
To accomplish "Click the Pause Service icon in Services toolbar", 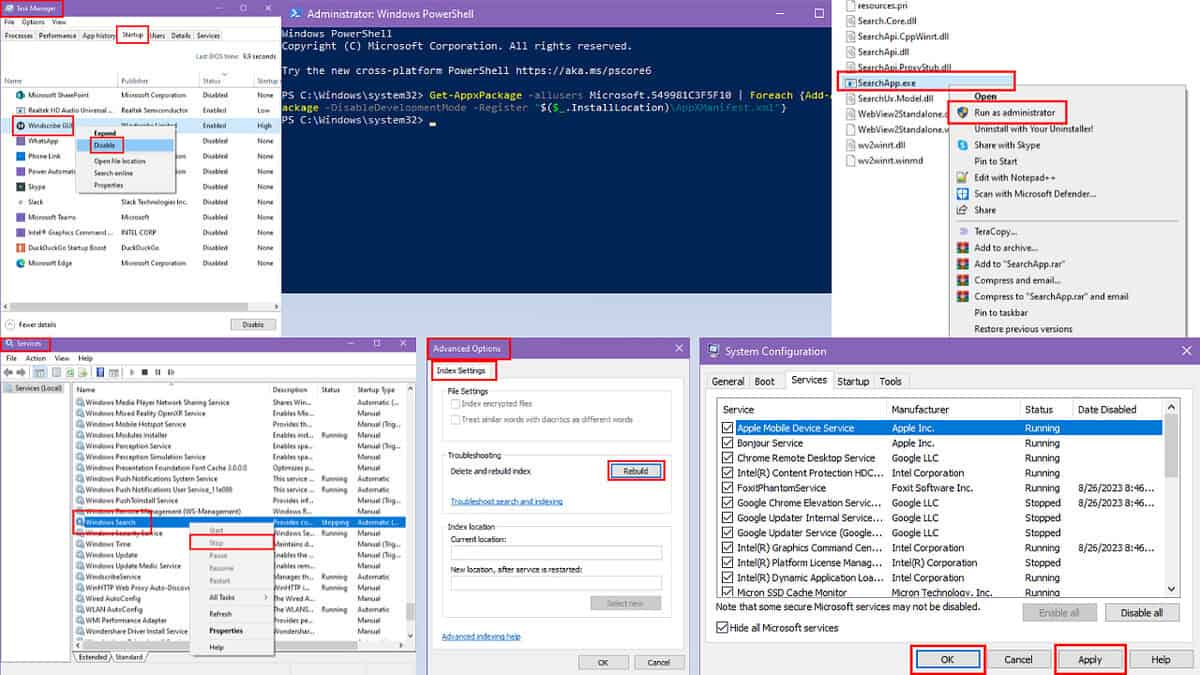I will click(157, 373).
